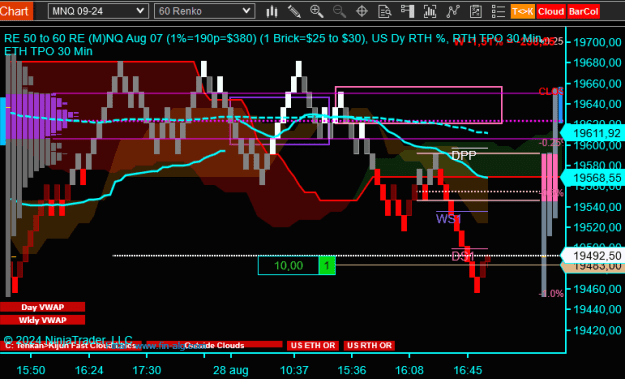This screenshot has width=625, height=379.
Task: Click the 19460,00 price axis label
Action: point(597,289)
